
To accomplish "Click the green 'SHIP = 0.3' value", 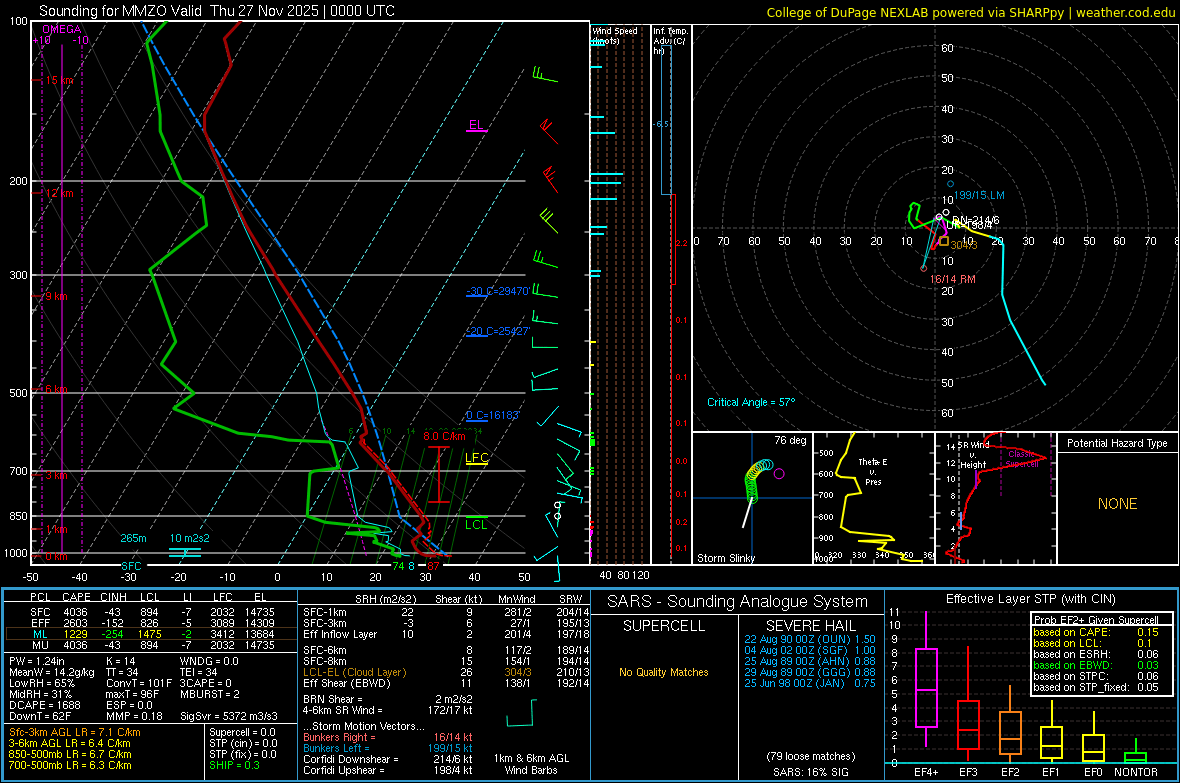I will click(234, 765).
